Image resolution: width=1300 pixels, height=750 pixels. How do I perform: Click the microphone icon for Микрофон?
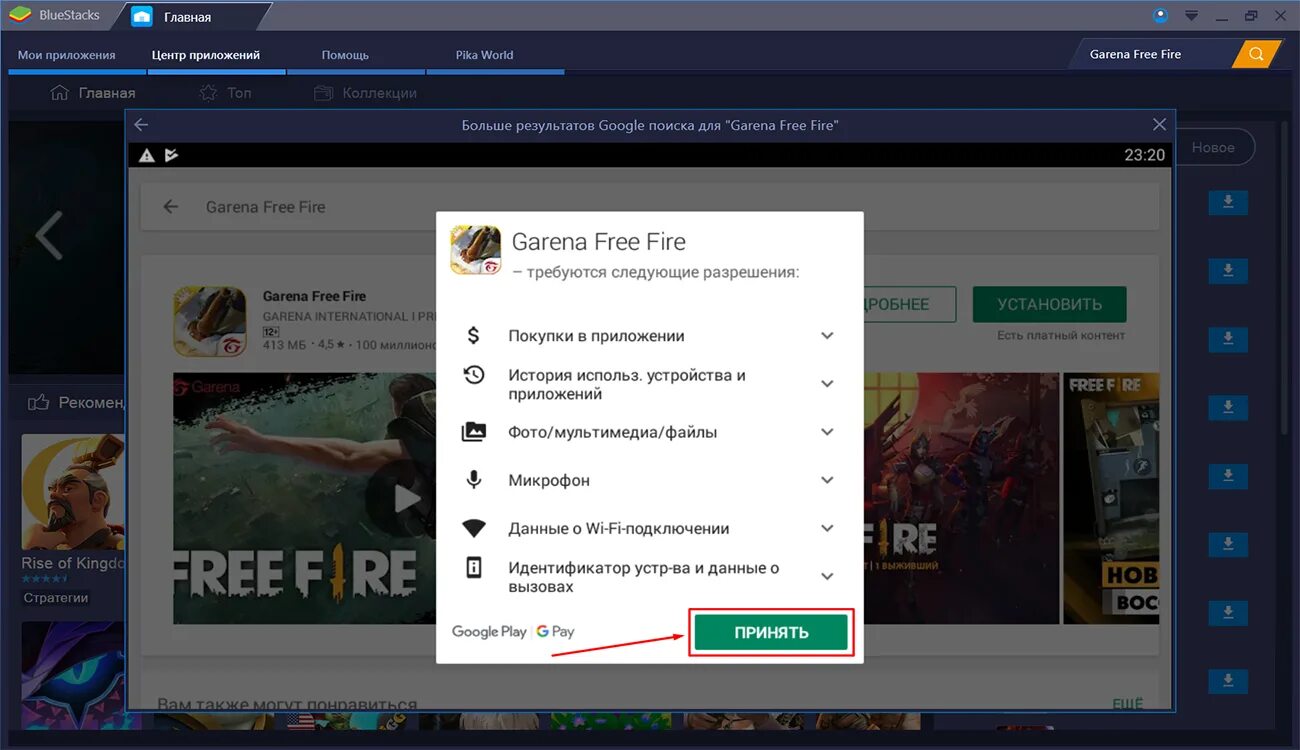[x=474, y=480]
